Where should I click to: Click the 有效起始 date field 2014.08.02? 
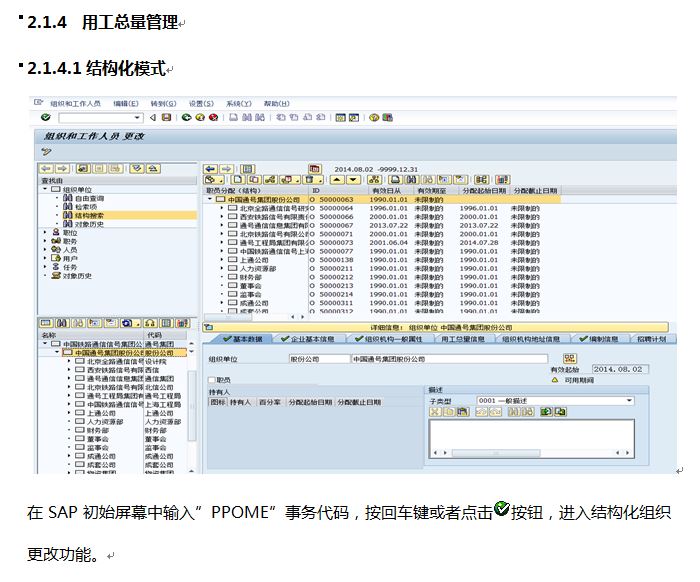coord(620,369)
